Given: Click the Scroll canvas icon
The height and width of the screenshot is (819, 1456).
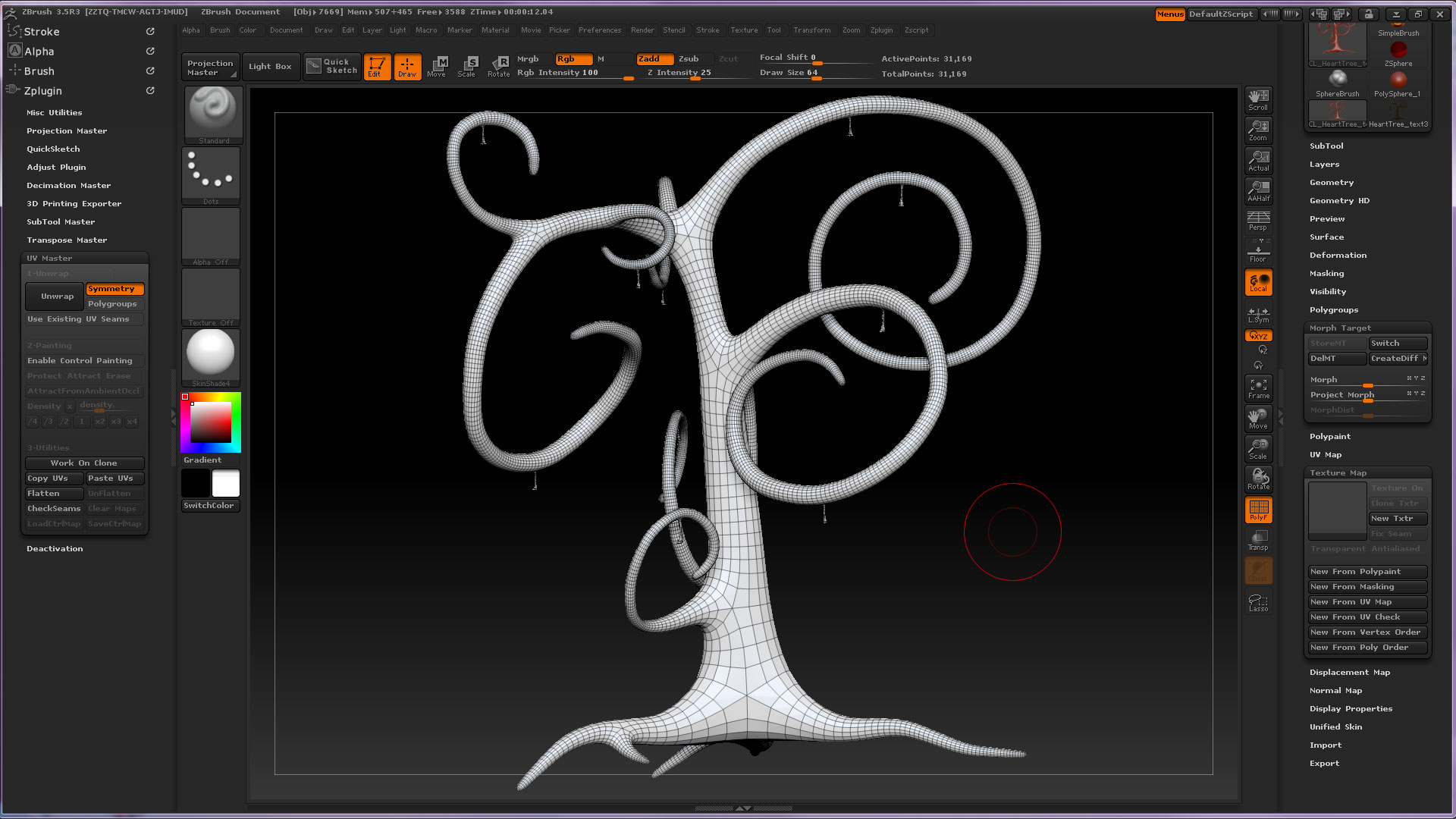Looking at the screenshot, I should click(1258, 99).
